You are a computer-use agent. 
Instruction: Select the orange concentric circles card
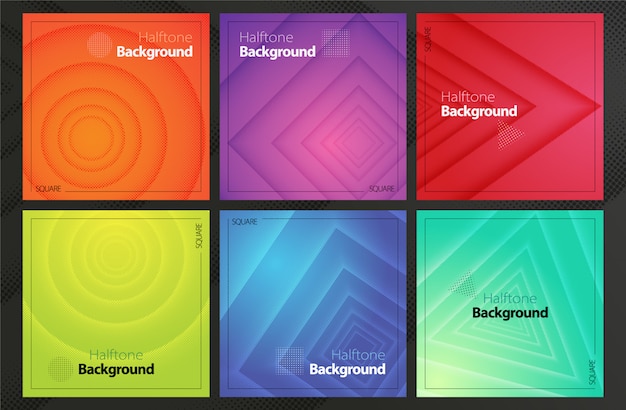[x=116, y=107]
